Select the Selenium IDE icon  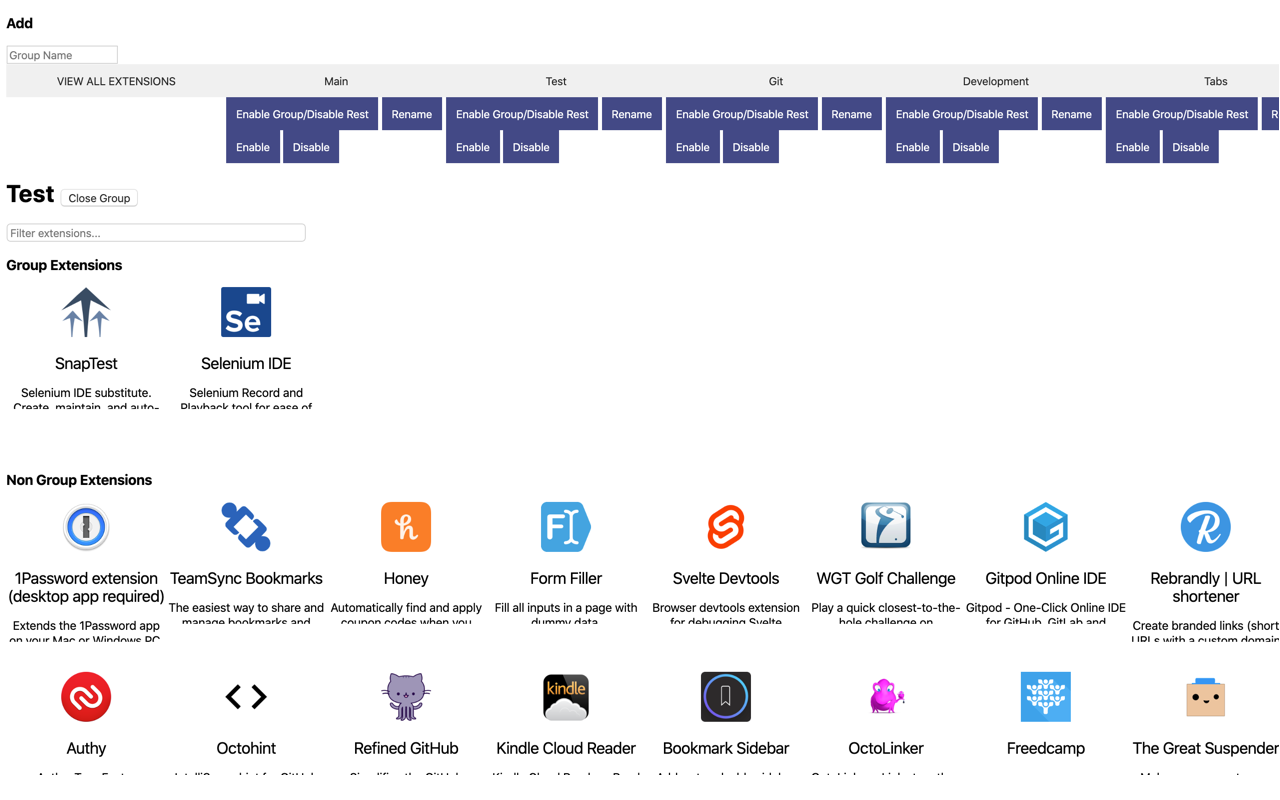246,312
